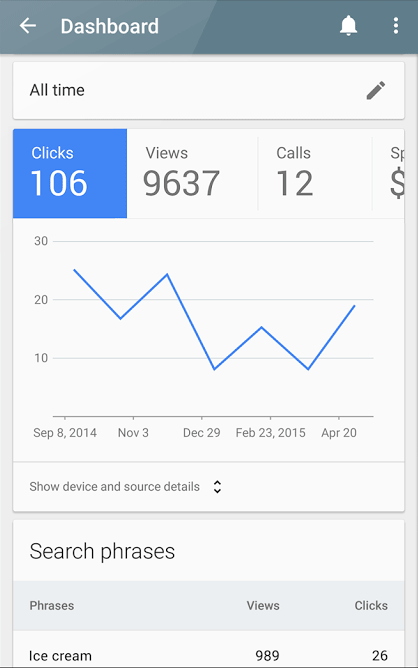Click the Clicks column header in table
Image resolution: width=418 pixels, height=668 pixels.
pos(371,605)
